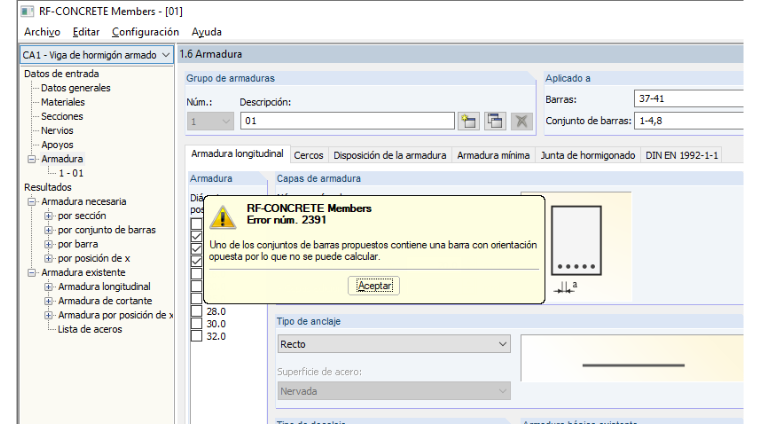The width and height of the screenshot is (760, 424).
Task: Switch to the DIN EN 1992-1-1 tab
Action: tap(681, 155)
